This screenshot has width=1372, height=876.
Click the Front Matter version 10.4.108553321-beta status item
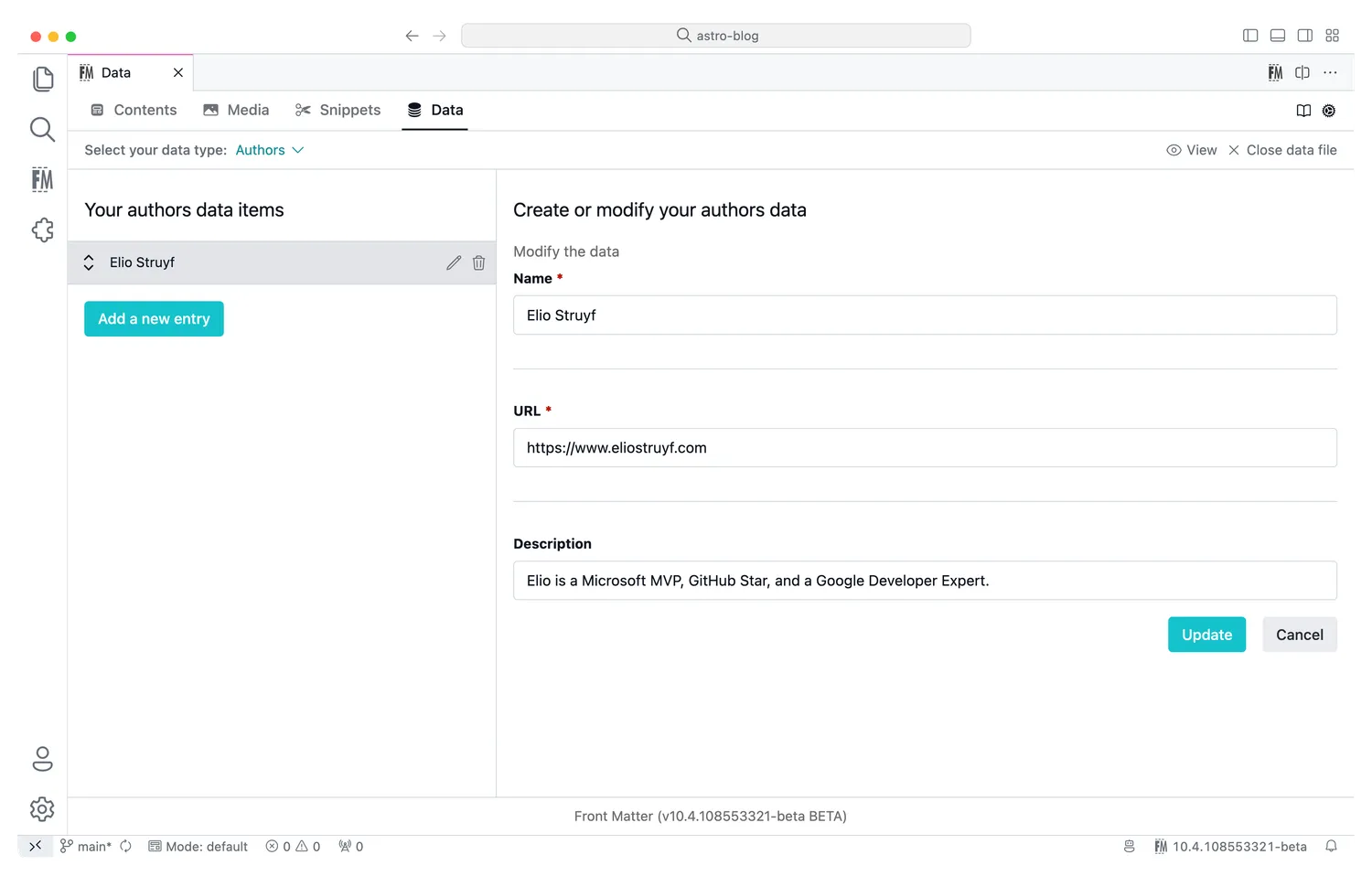coord(1230,847)
